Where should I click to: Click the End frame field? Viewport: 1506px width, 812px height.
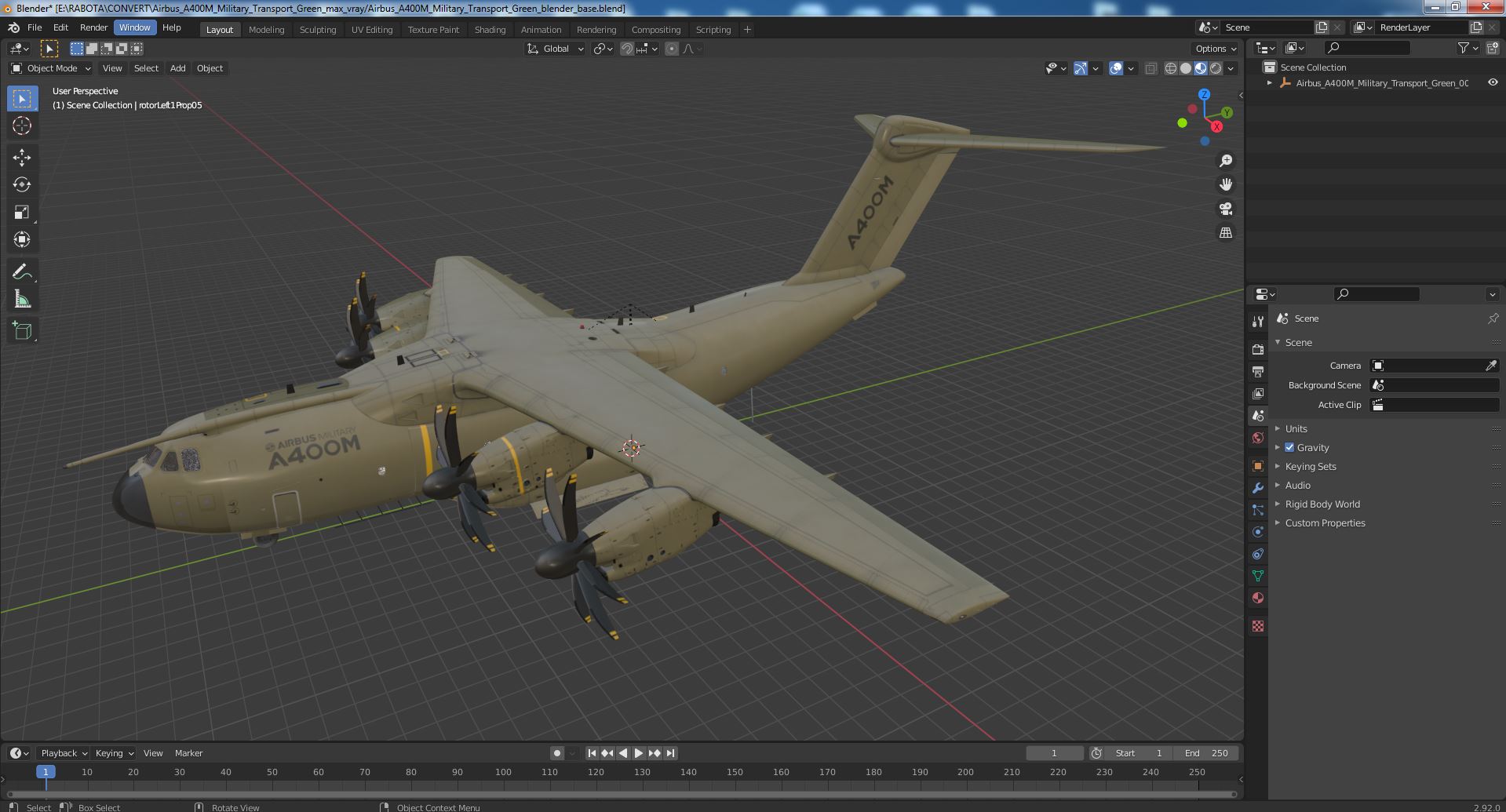point(1206,753)
